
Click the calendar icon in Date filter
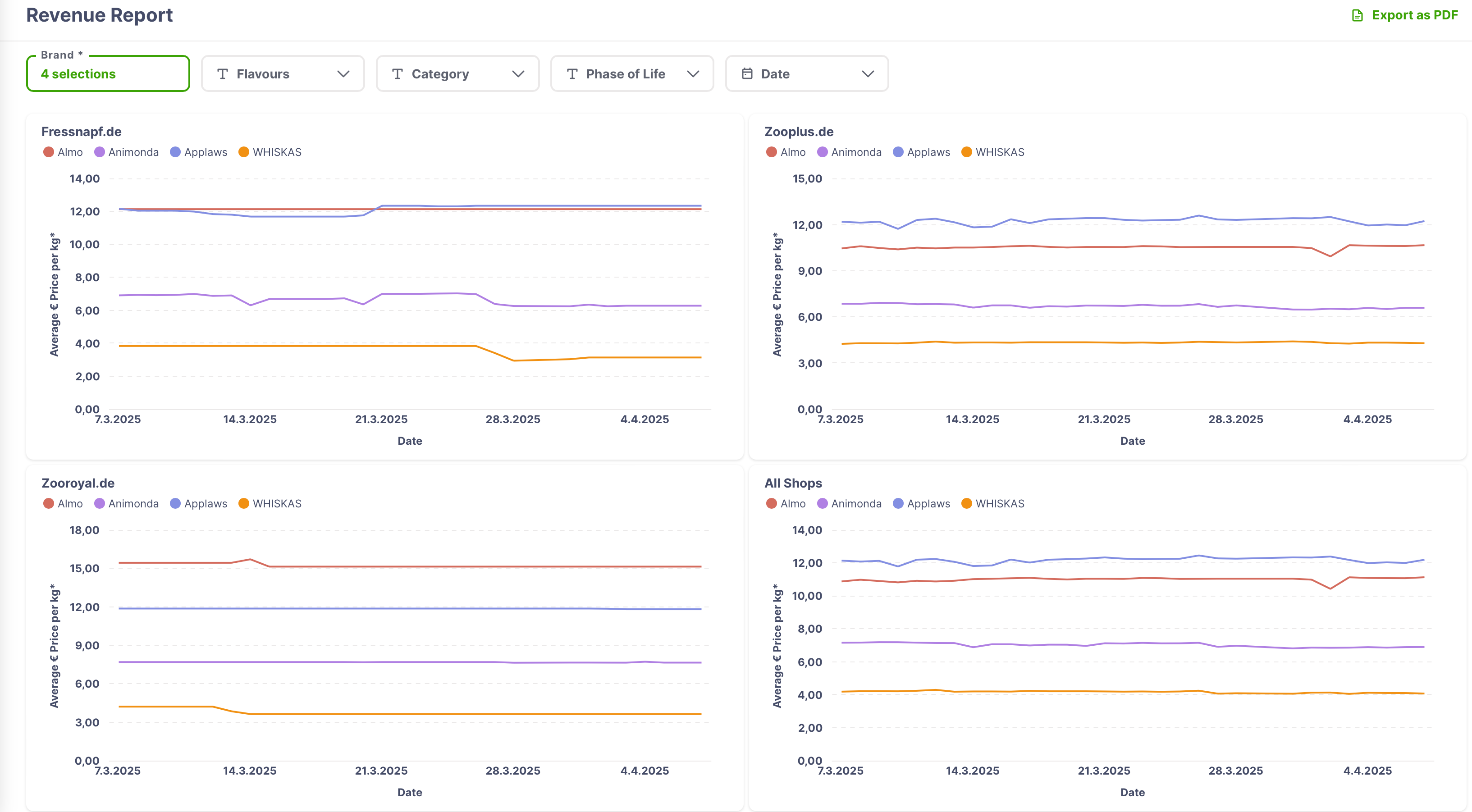click(747, 74)
